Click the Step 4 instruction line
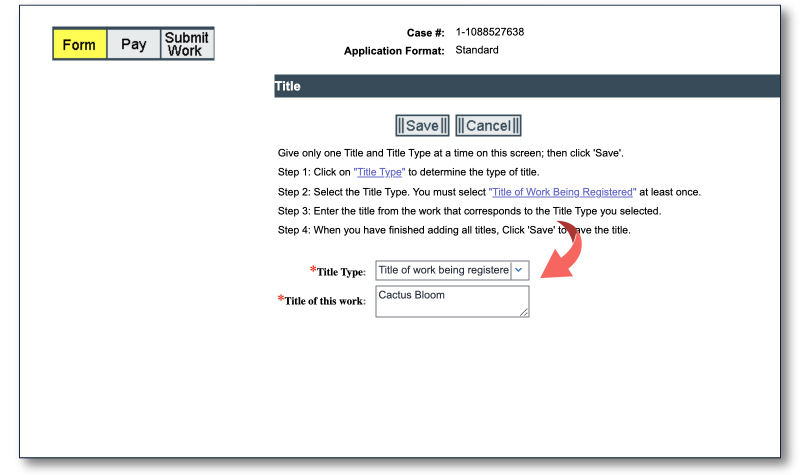 [x=453, y=230]
